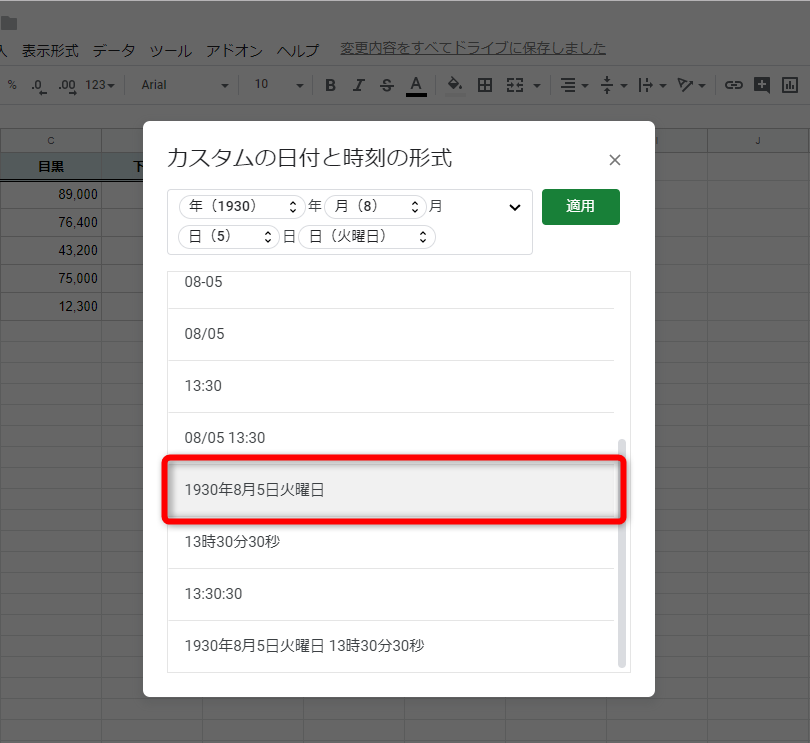
Task: Open 日 (5) format token
Action: [229, 237]
